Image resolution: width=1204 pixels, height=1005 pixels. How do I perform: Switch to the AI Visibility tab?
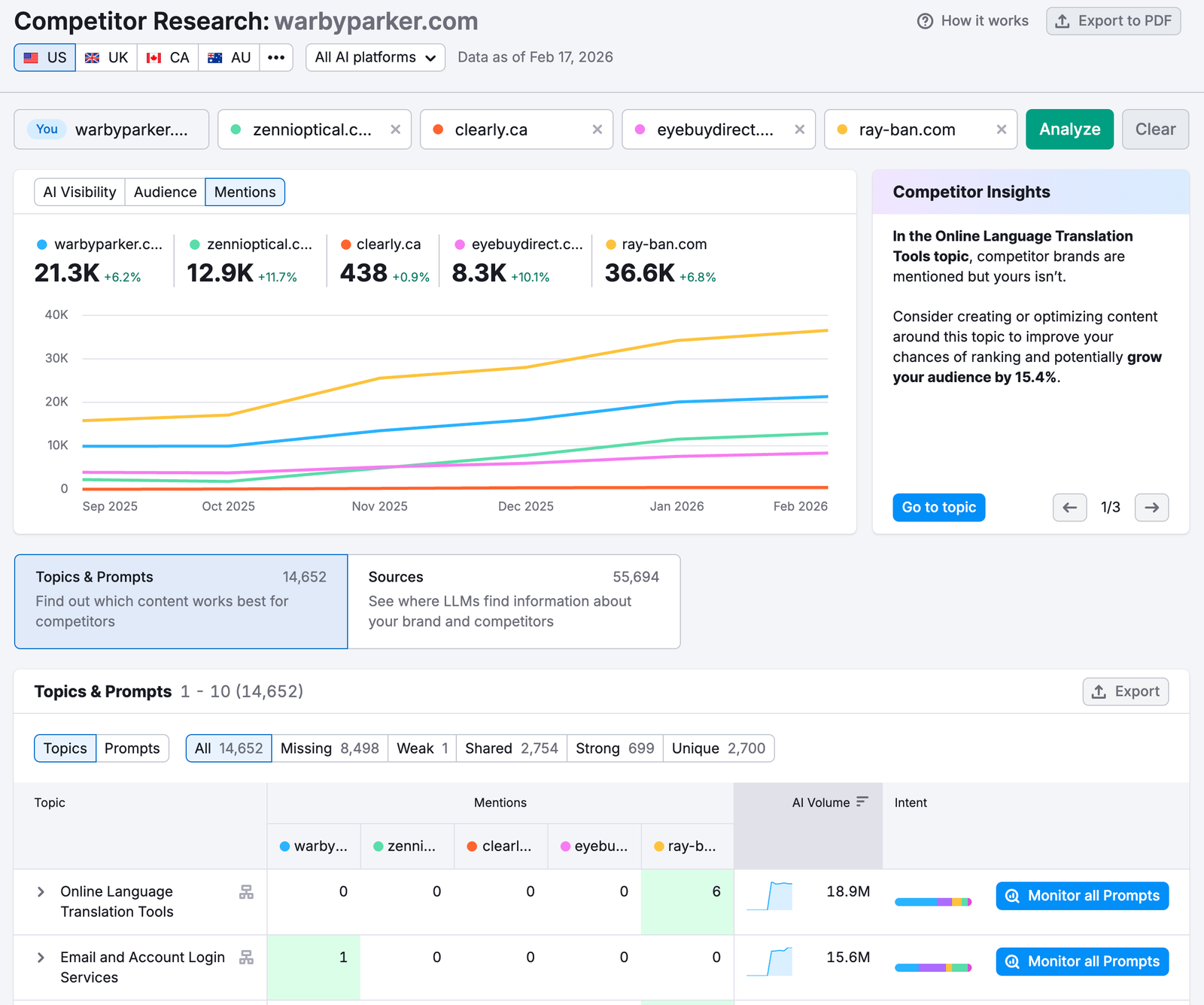click(78, 192)
